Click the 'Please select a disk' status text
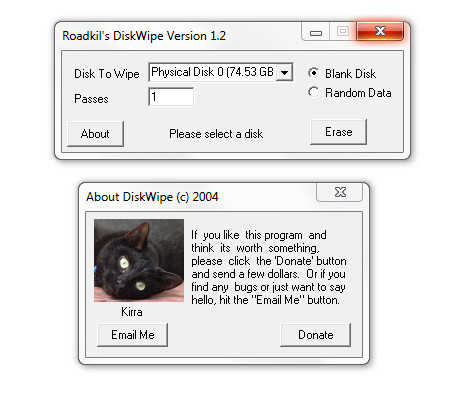The width and height of the screenshot is (463, 406). 216,134
